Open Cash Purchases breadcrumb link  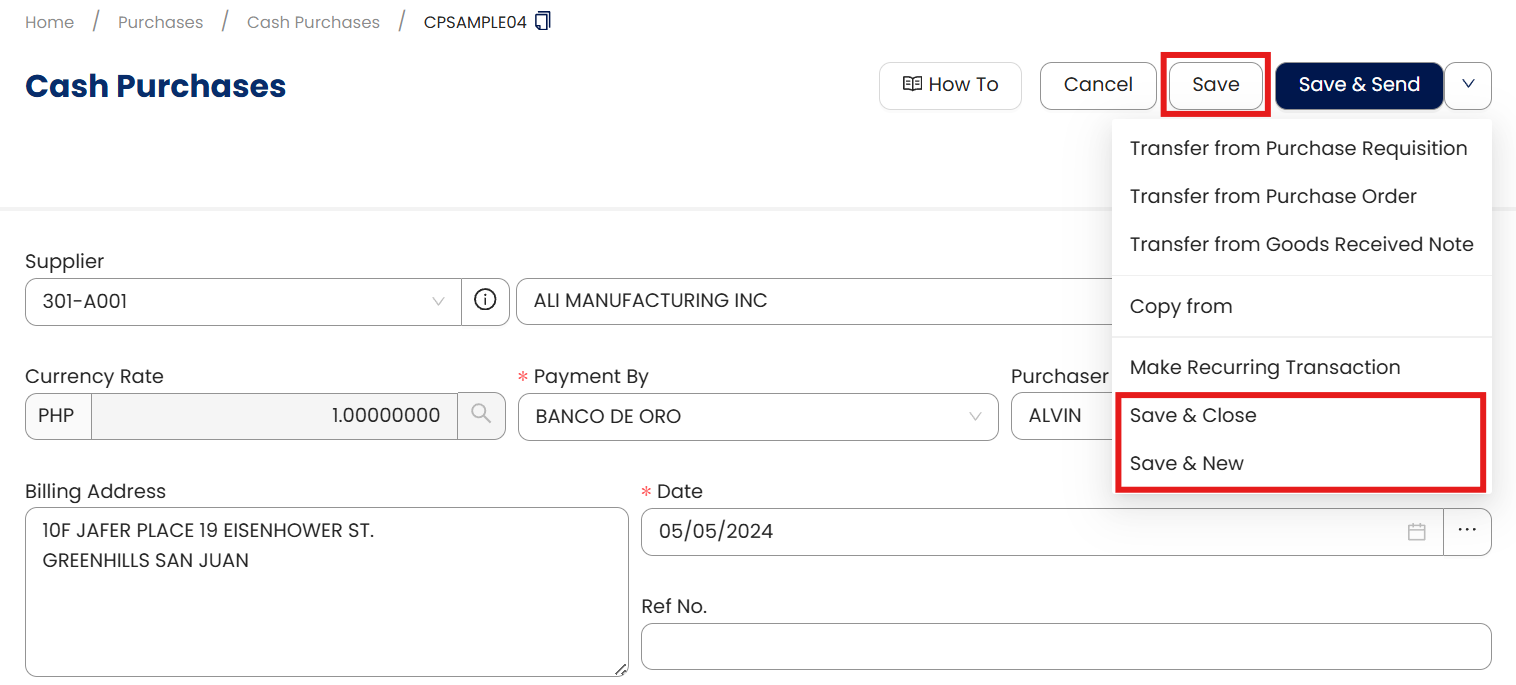pyautogui.click(x=313, y=22)
